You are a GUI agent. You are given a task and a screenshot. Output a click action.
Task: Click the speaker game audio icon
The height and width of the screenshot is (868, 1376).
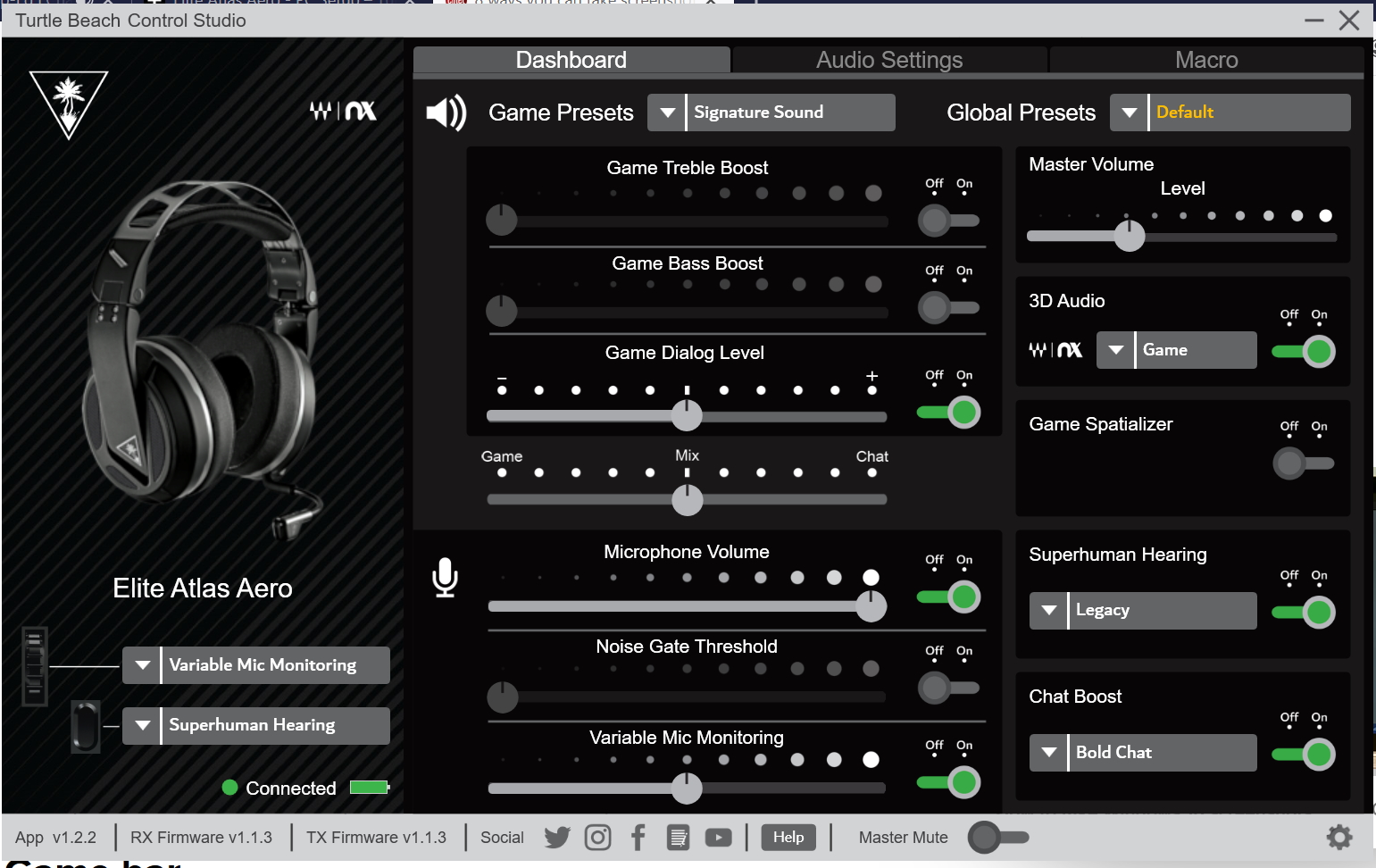click(446, 113)
